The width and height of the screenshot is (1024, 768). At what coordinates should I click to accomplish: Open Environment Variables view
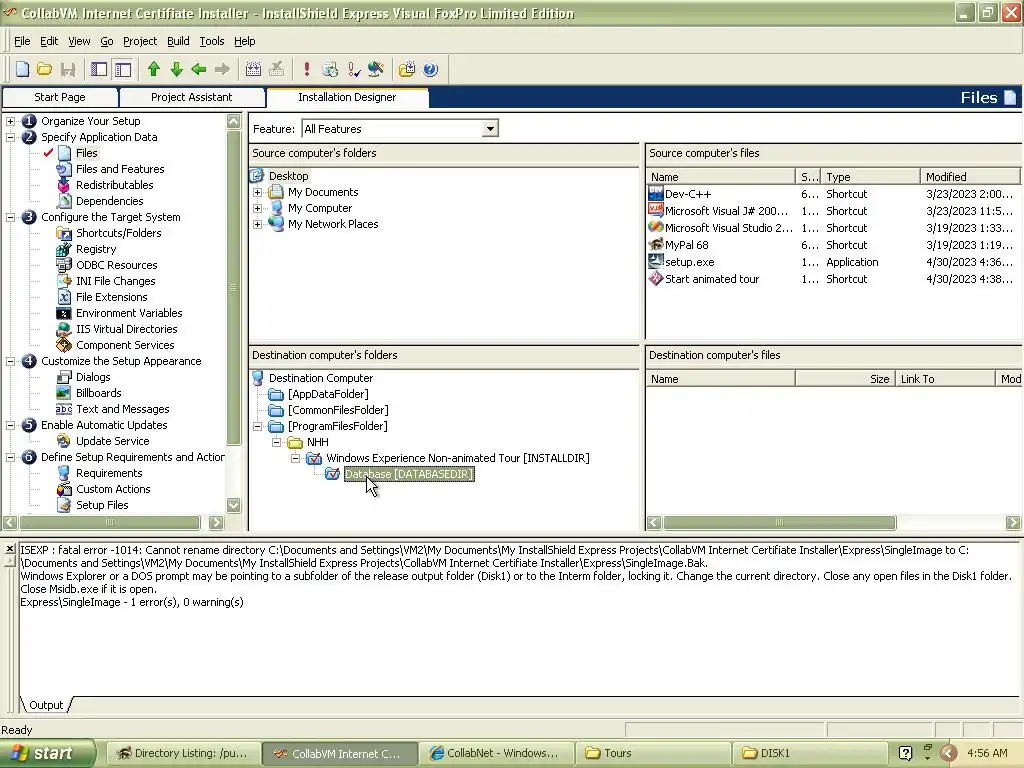(129, 313)
